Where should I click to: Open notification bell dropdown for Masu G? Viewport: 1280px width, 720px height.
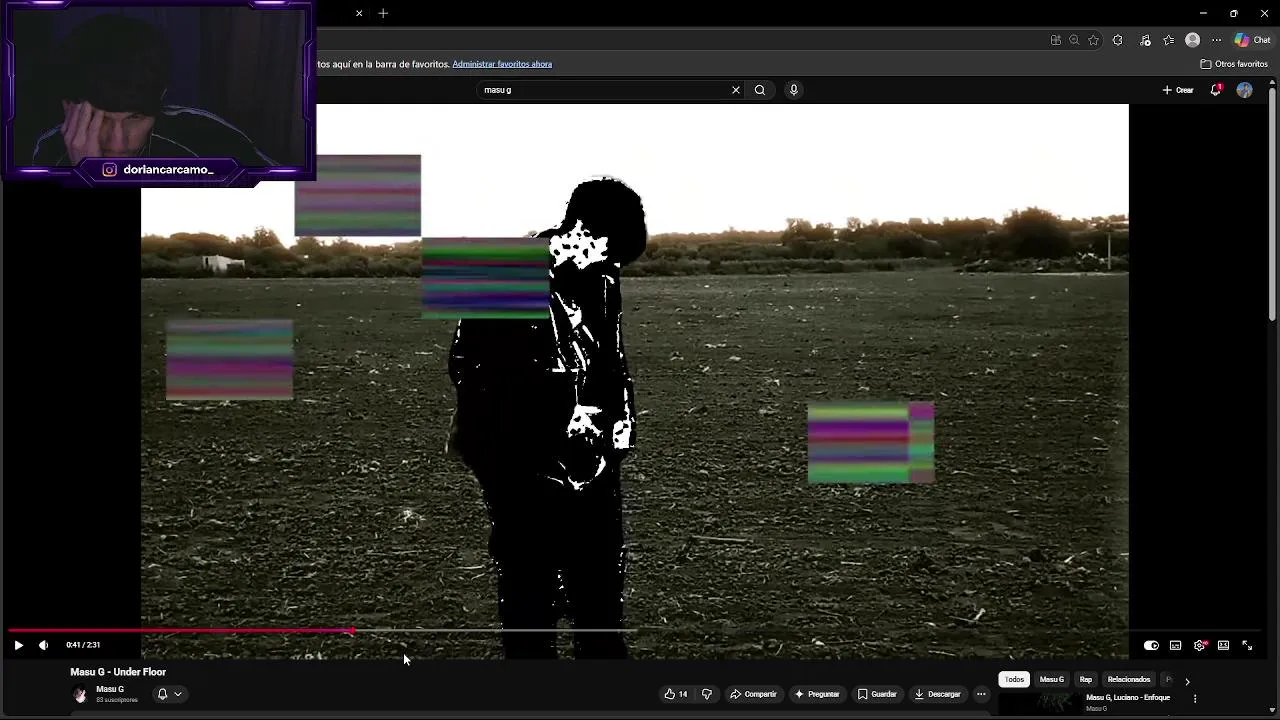[169, 694]
